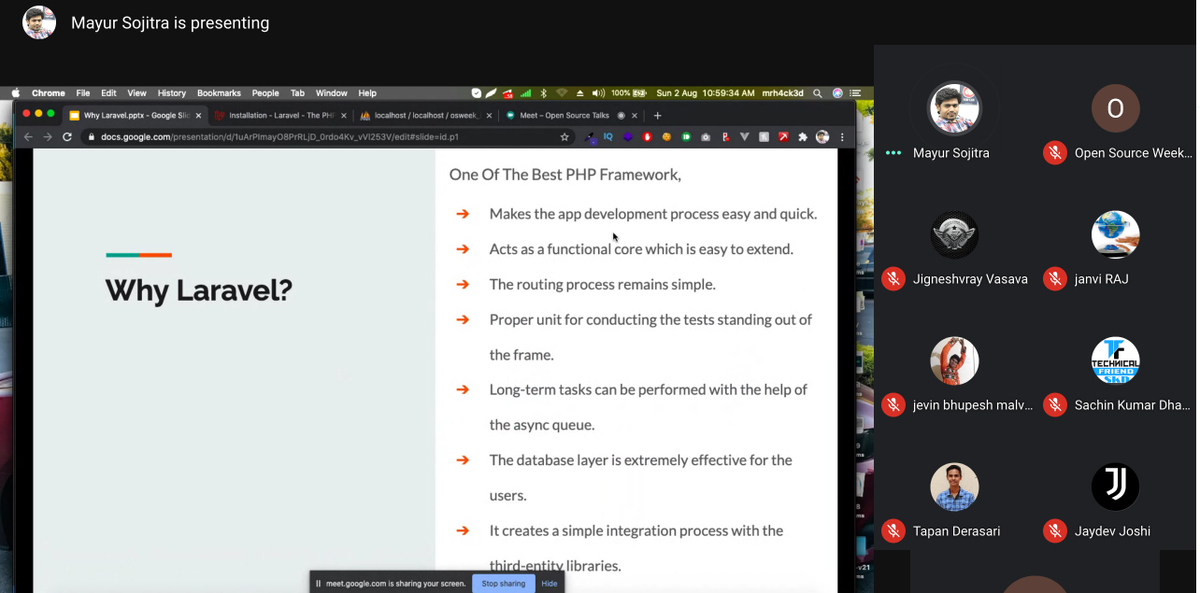The image size is (1200, 593).
Task: Click the speaking indicator dots beside Mayur Sojitra
Action: tap(893, 153)
